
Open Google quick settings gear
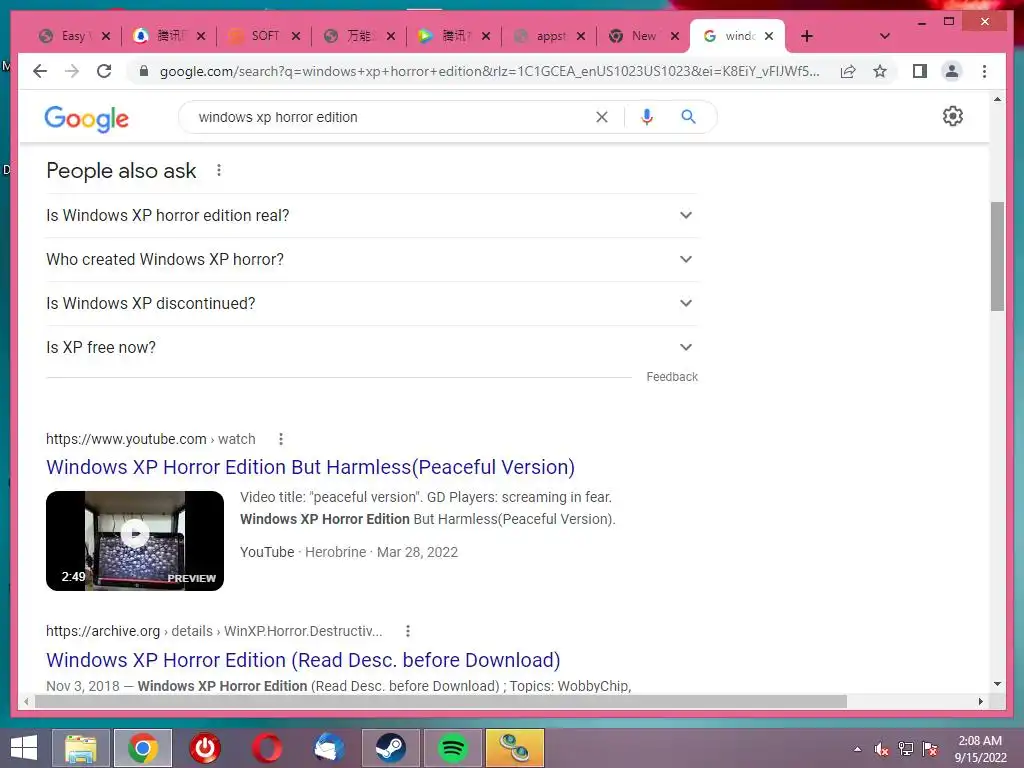(x=952, y=116)
